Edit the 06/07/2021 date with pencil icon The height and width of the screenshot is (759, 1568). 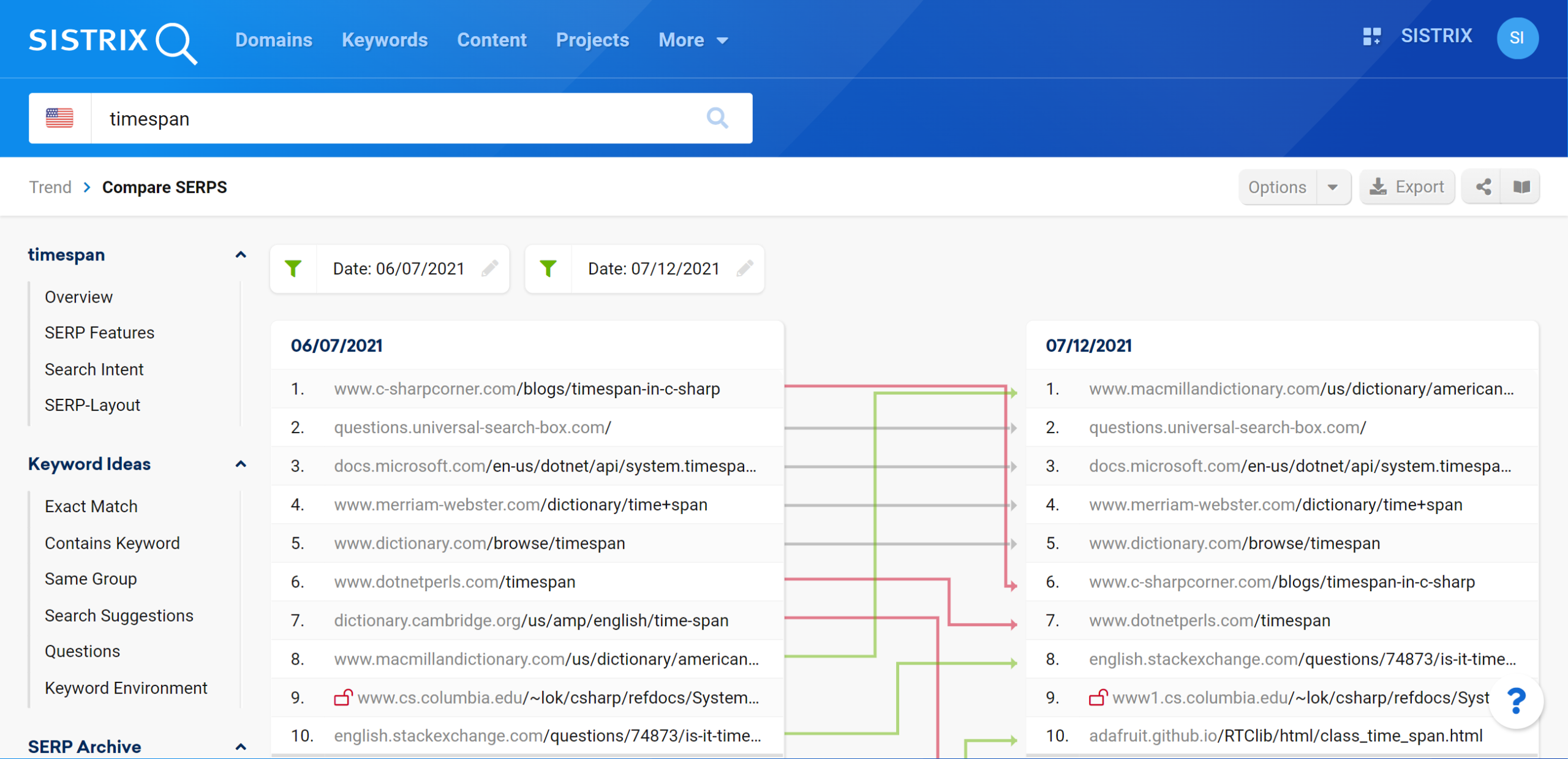point(489,268)
